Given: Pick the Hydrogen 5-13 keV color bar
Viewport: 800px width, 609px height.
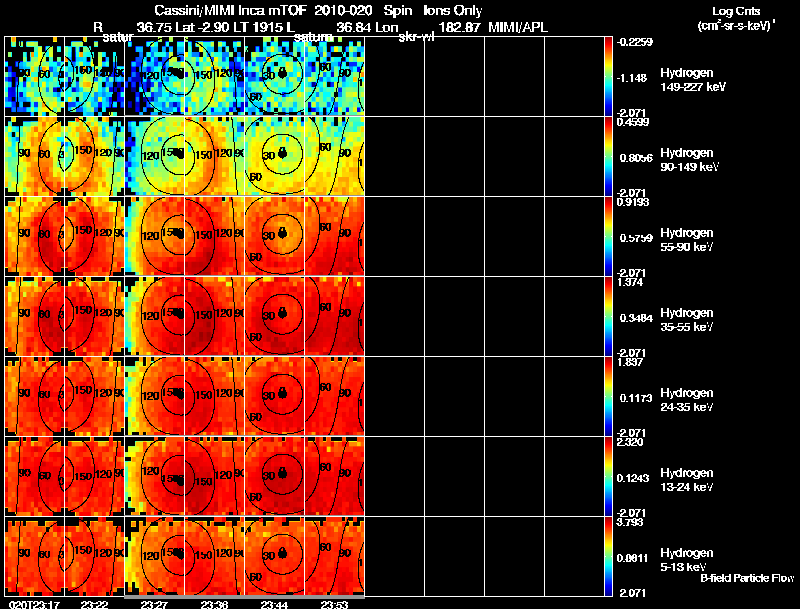Looking at the screenshot, I should [x=608, y=556].
